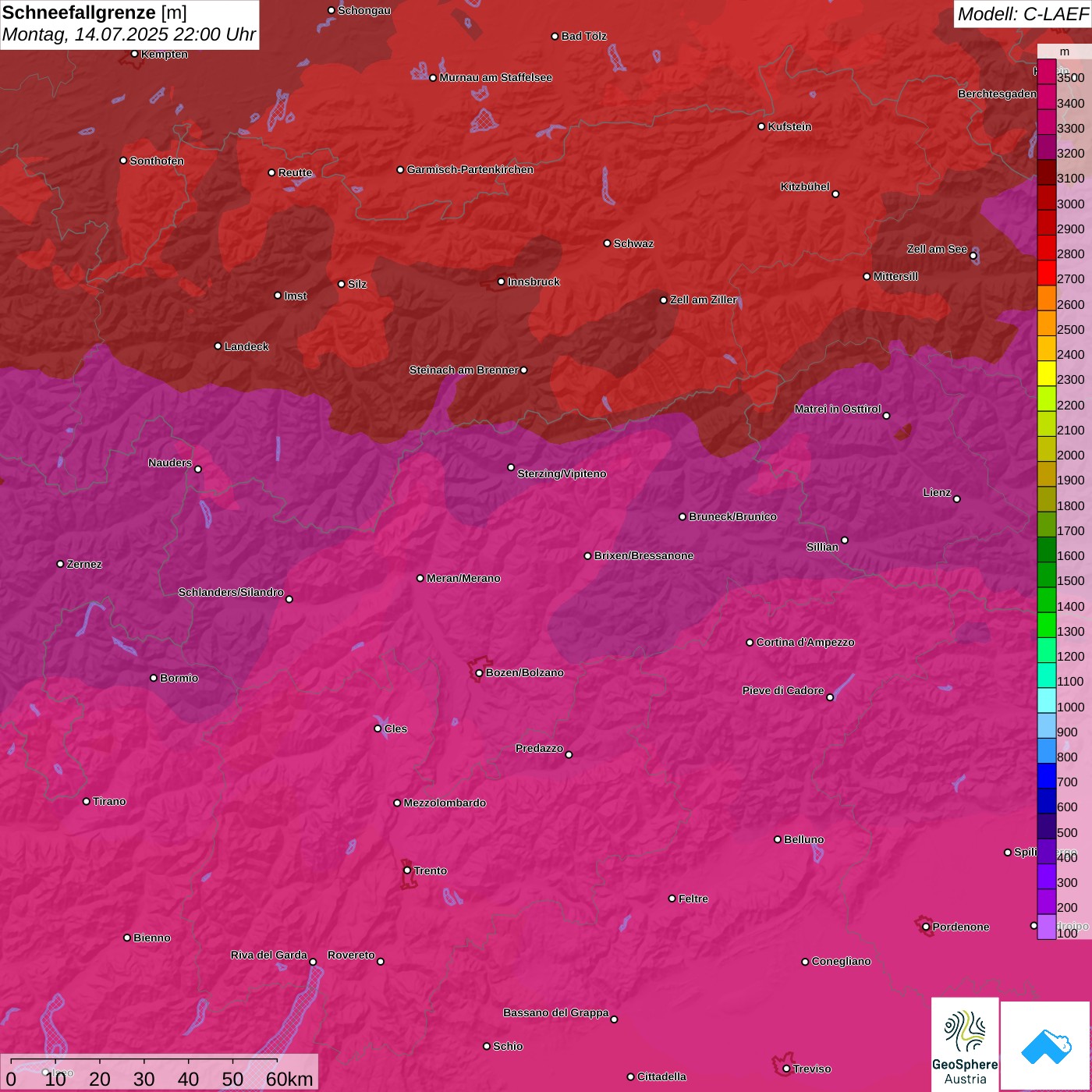Click the Schlanders/Silandro label
This screenshot has width=1092, height=1092.
point(231,592)
